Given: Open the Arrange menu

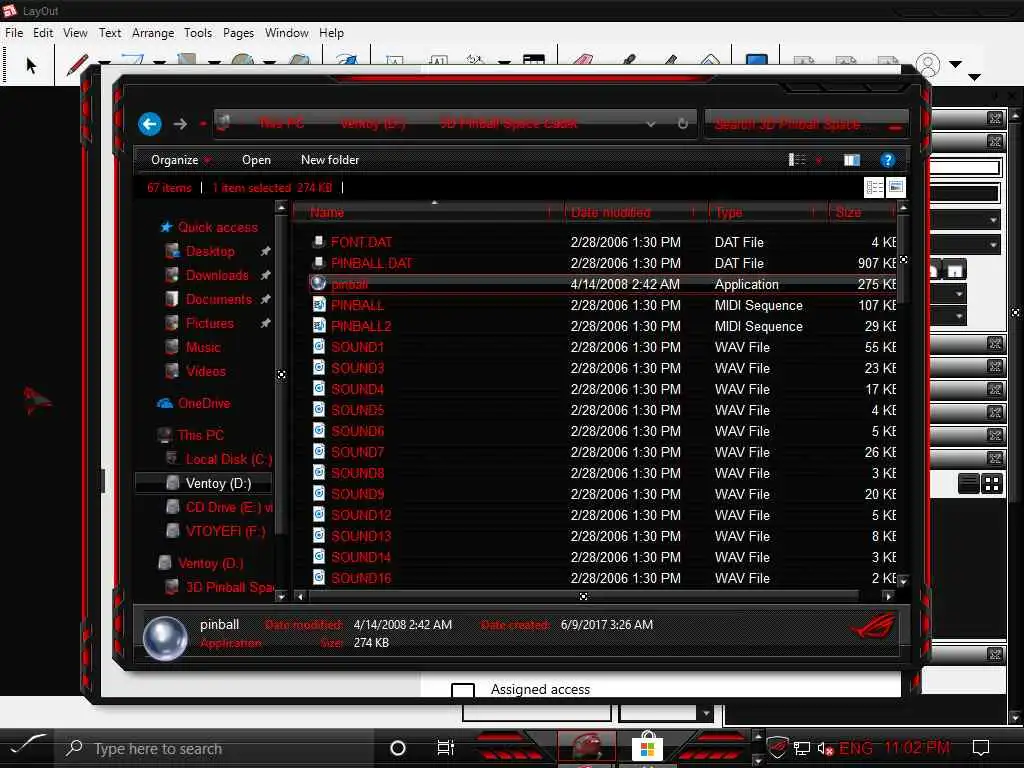Looking at the screenshot, I should point(153,33).
